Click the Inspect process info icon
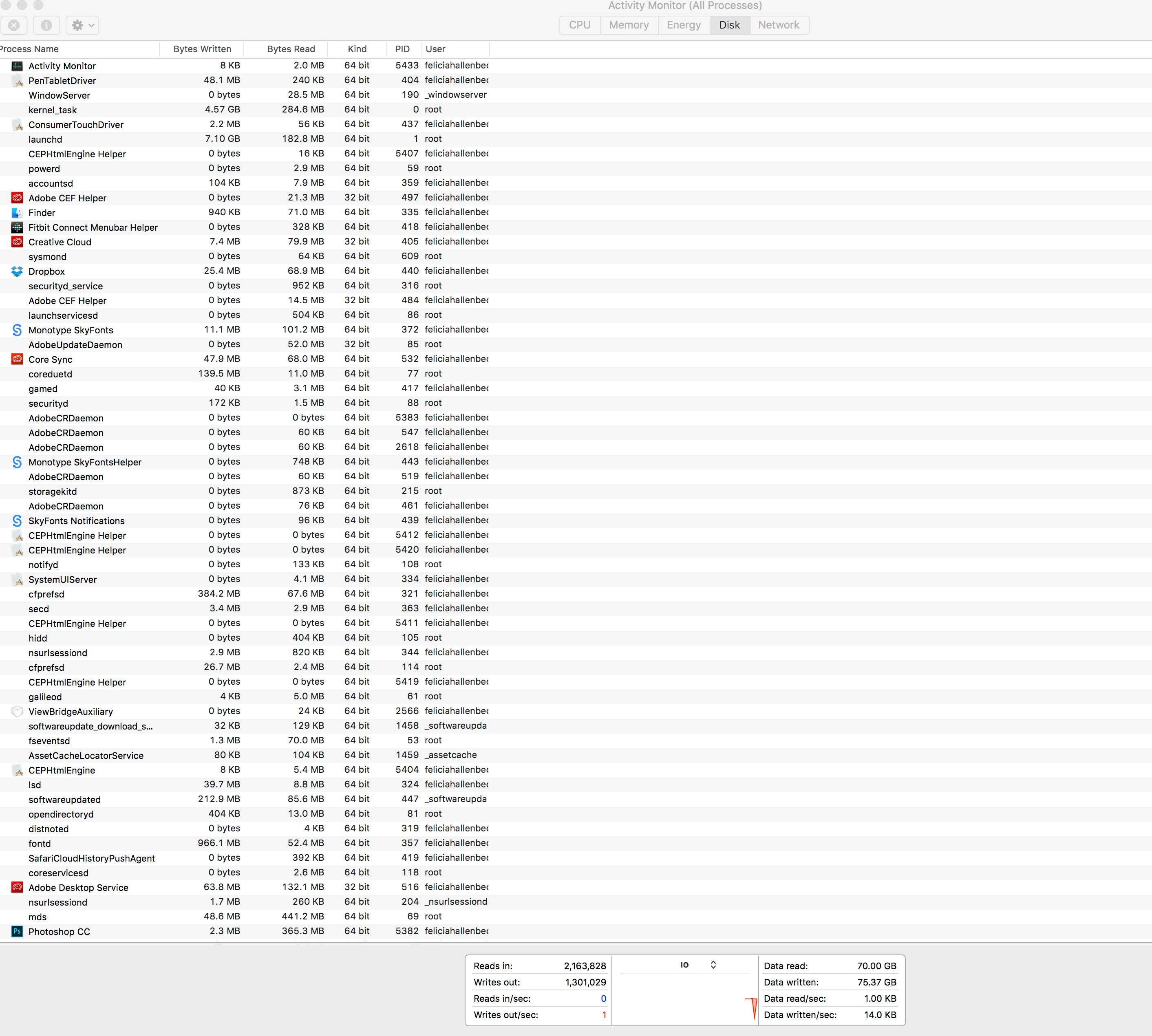The height and width of the screenshot is (1036, 1152). click(x=47, y=25)
